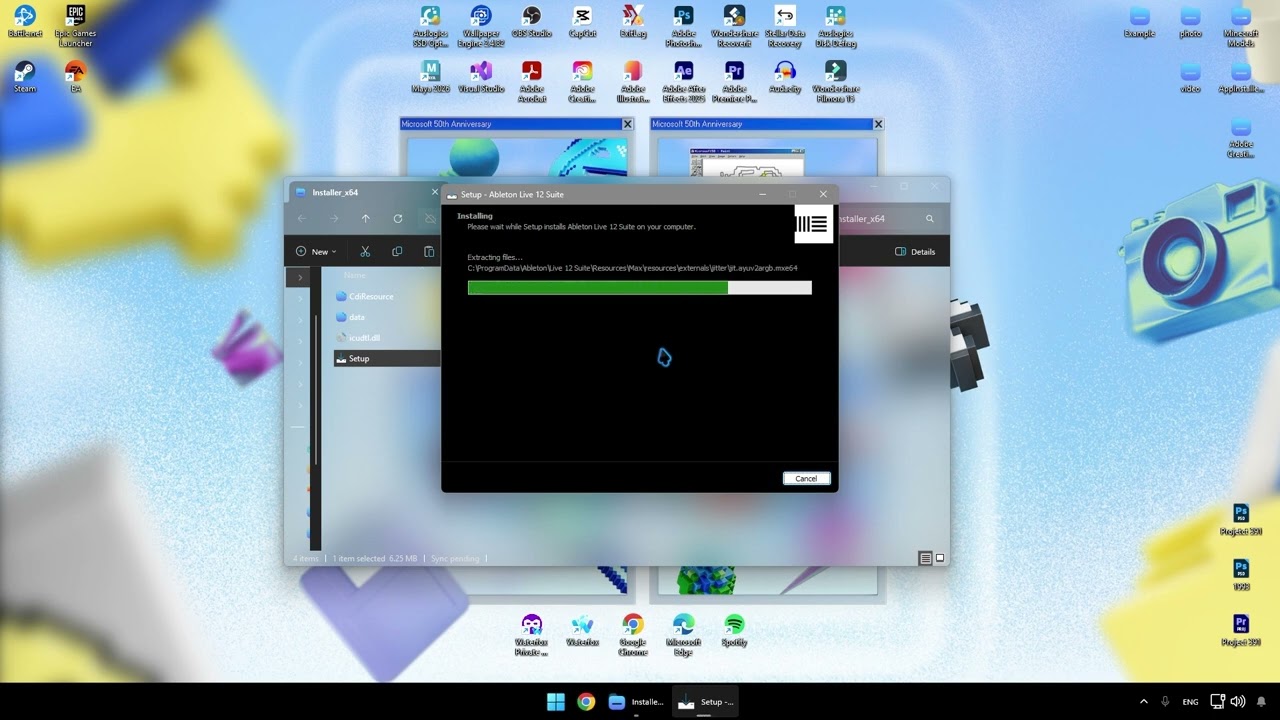Close the left Microsoft 50th Anniversary window

point(628,124)
